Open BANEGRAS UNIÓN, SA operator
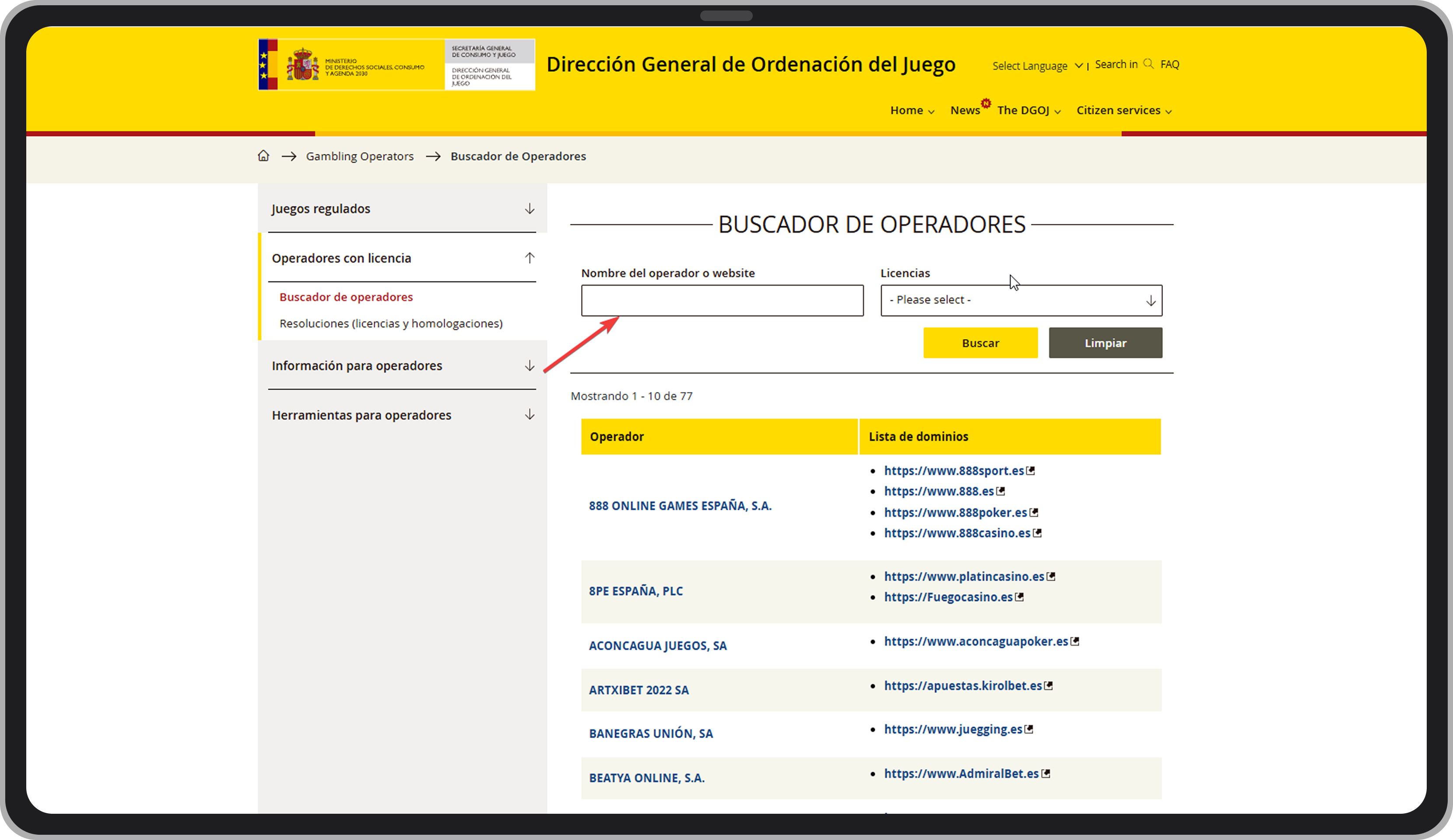Viewport: 1453px width, 840px height. pyautogui.click(x=650, y=733)
